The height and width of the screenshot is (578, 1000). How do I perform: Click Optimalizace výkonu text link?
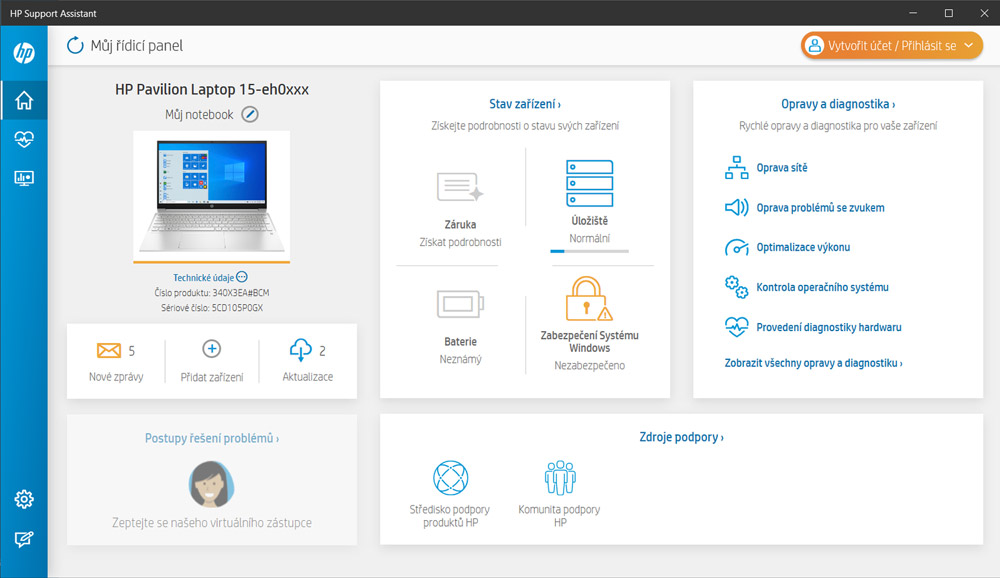pyautogui.click(x=803, y=248)
